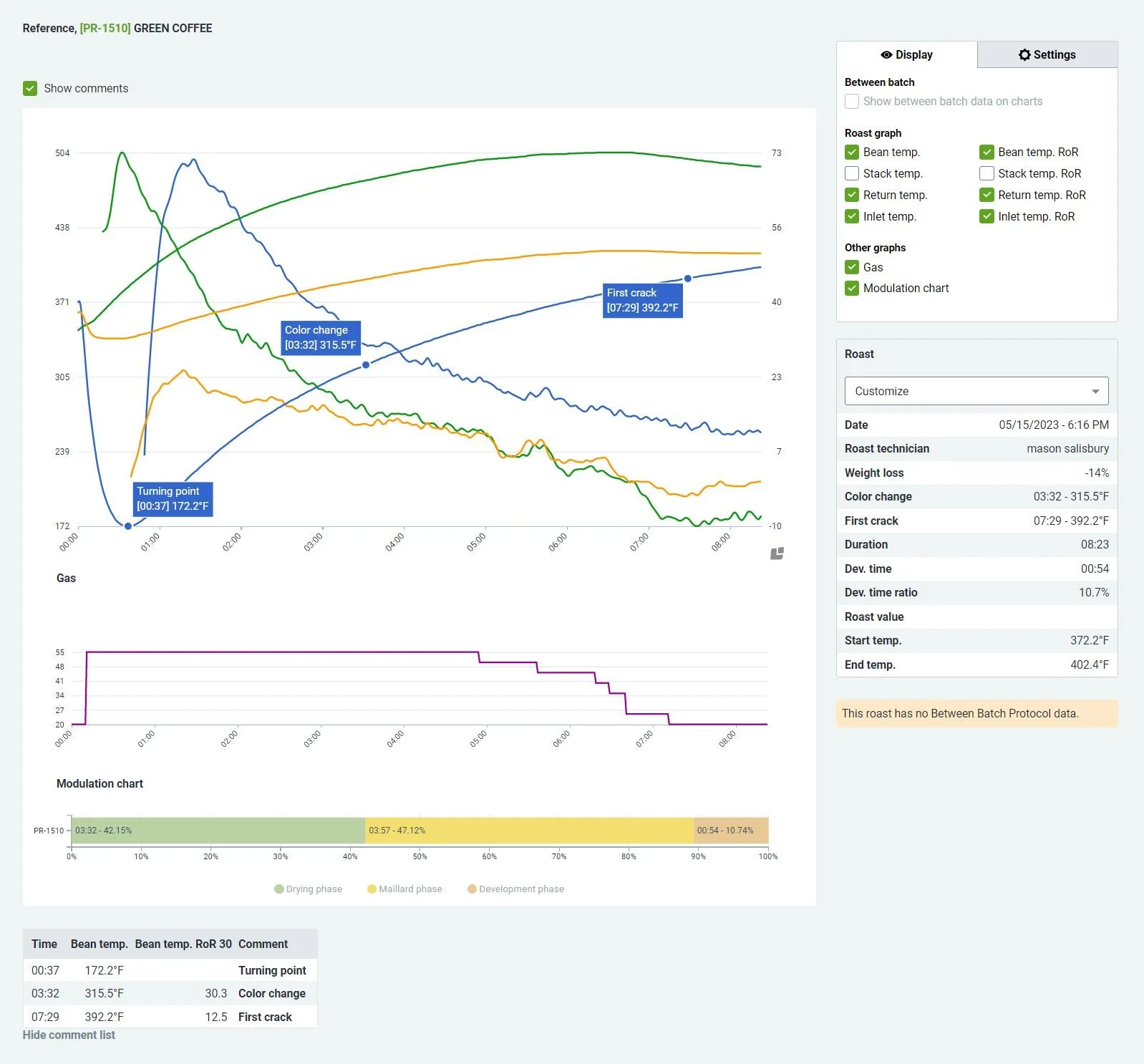Click yellow Maillard segment 03:57 - 47.12%

530,831
